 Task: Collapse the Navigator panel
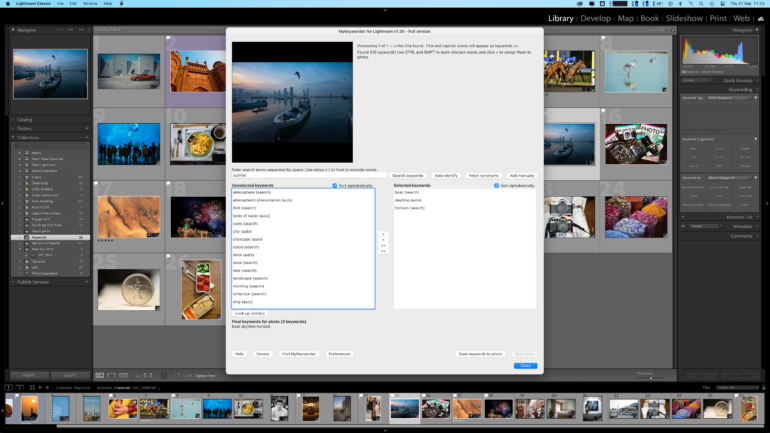click(x=13, y=30)
